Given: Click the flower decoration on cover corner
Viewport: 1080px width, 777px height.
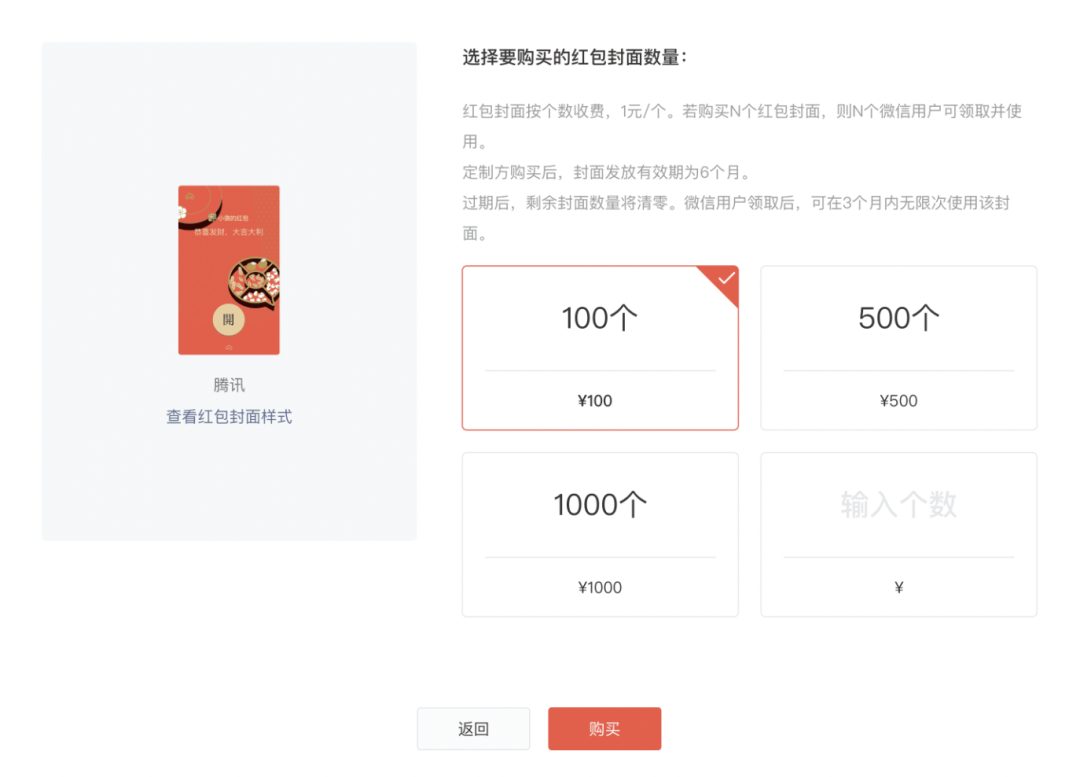Looking at the screenshot, I should click(x=182, y=212).
